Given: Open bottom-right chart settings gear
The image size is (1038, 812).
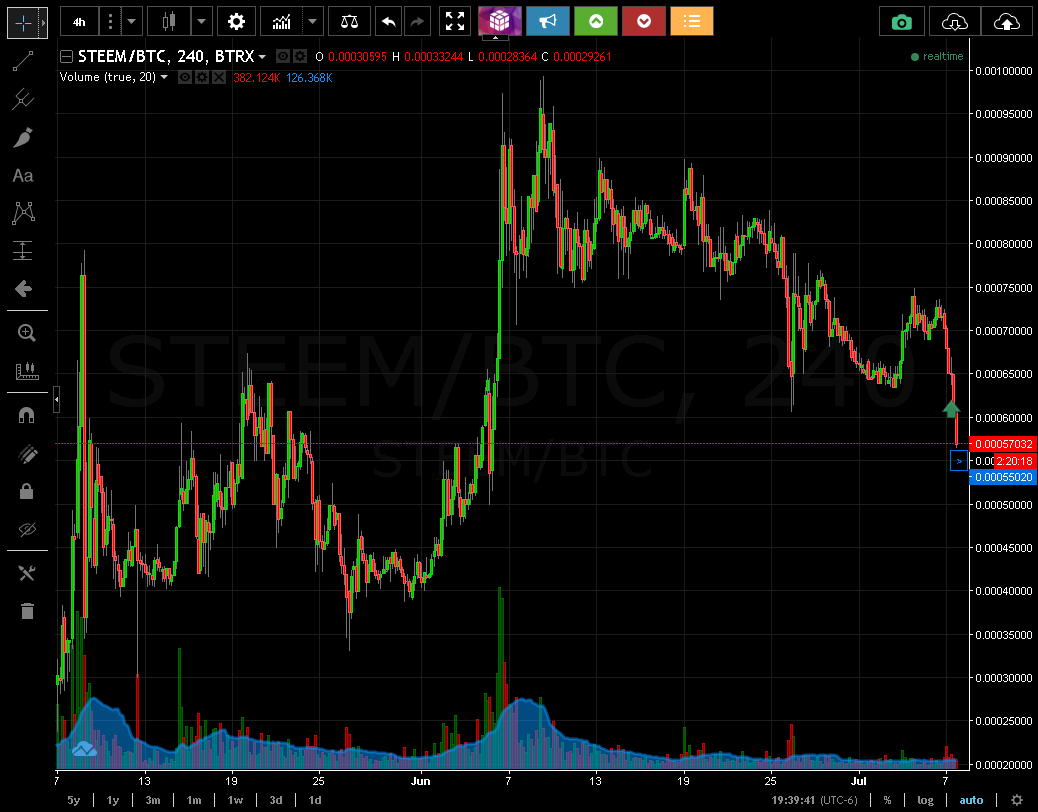Looking at the screenshot, I should 1017,800.
